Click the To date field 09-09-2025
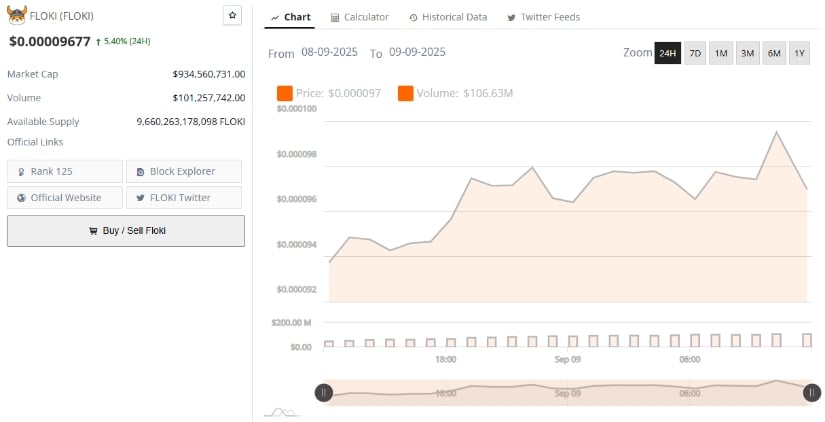The image size is (825, 422). coord(417,52)
